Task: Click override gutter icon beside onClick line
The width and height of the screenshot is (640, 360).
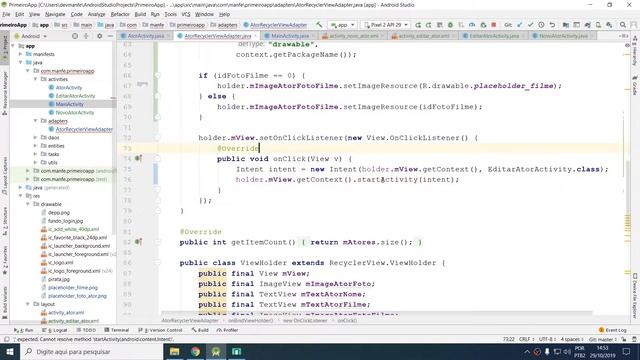Action: [138, 158]
